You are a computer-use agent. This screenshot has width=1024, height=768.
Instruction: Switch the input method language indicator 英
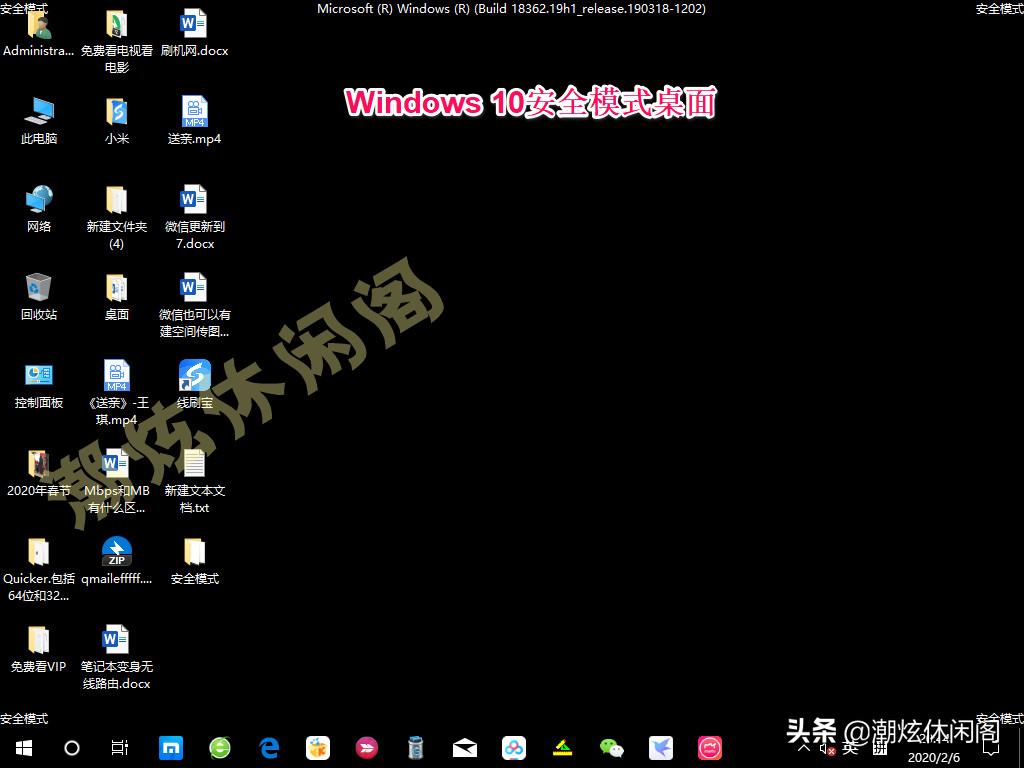(852, 750)
